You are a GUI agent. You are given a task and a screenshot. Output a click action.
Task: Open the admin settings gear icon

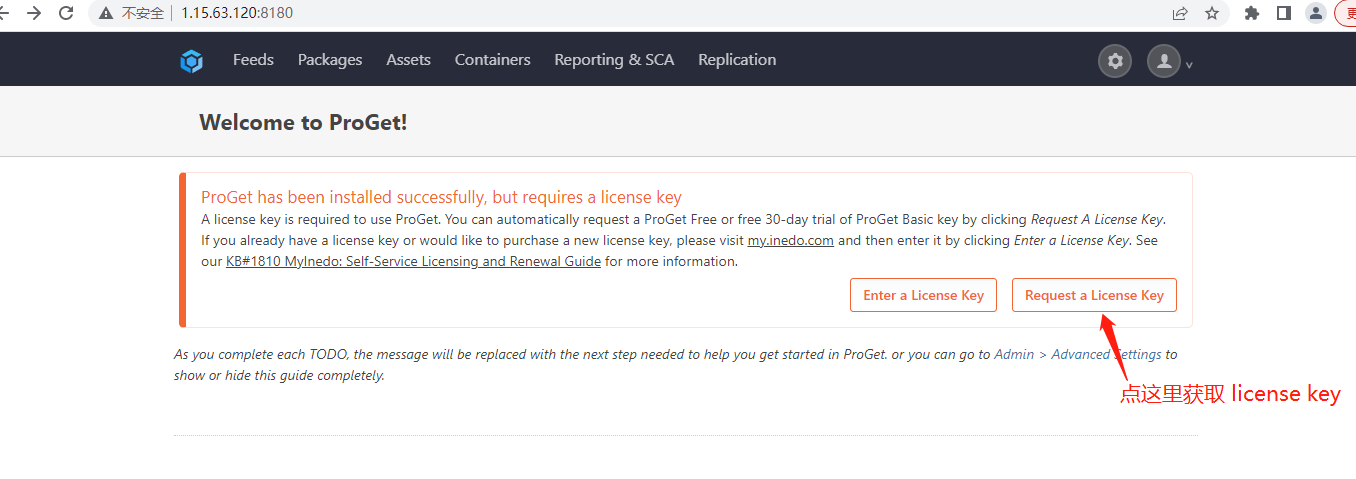pyautogui.click(x=1115, y=61)
